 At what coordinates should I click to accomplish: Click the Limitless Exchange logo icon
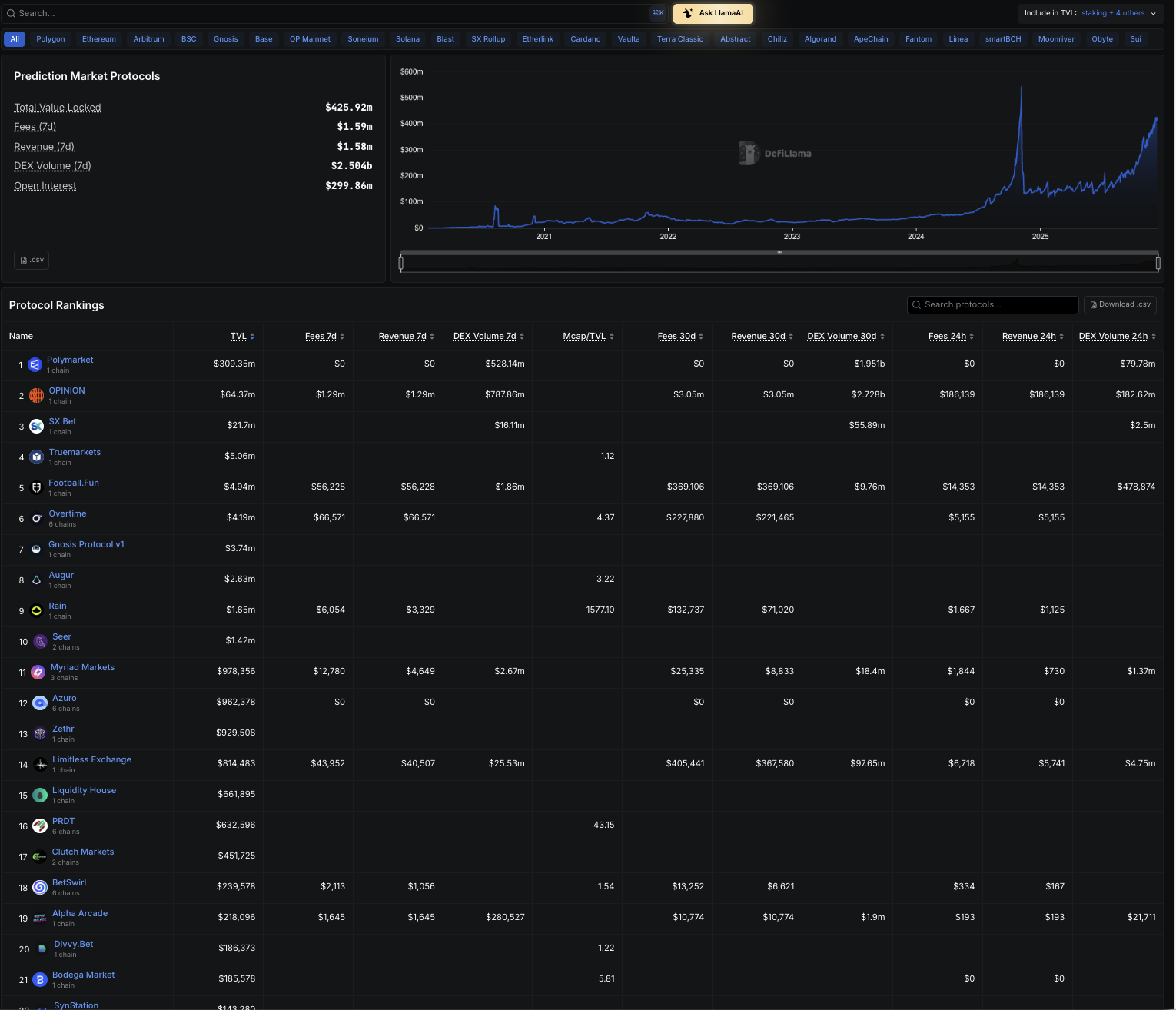click(x=40, y=765)
